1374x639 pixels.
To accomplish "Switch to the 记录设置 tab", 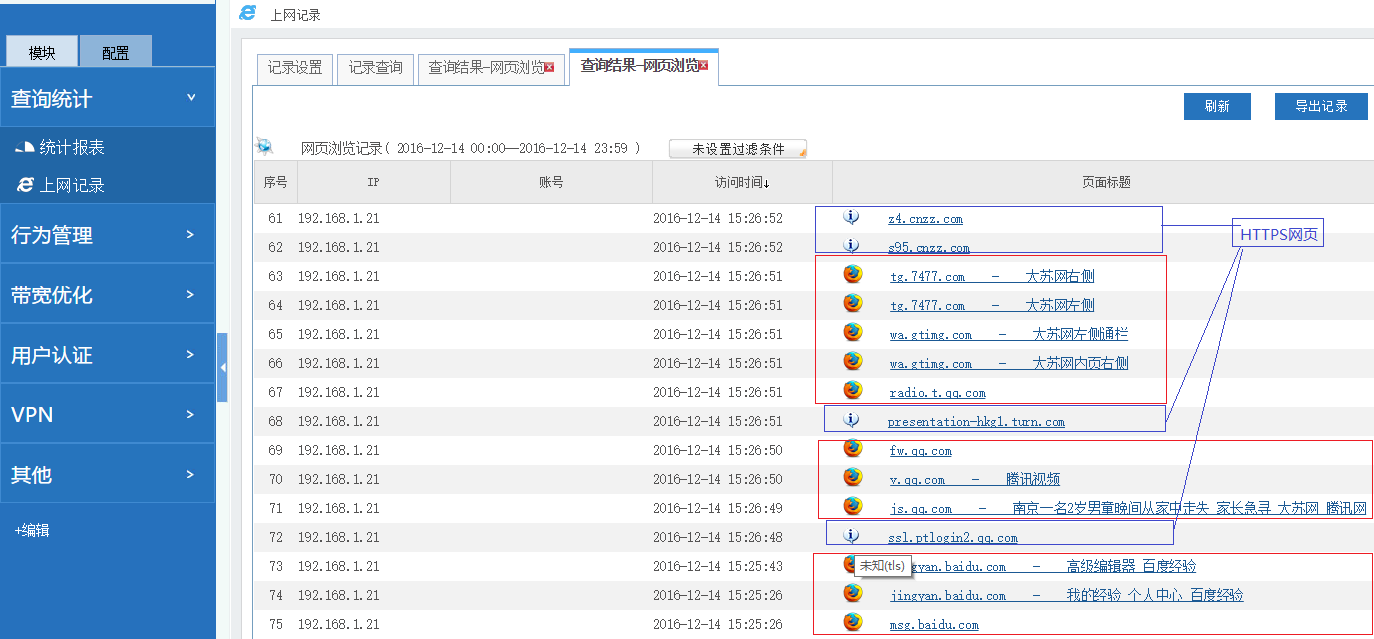I will 295,68.
